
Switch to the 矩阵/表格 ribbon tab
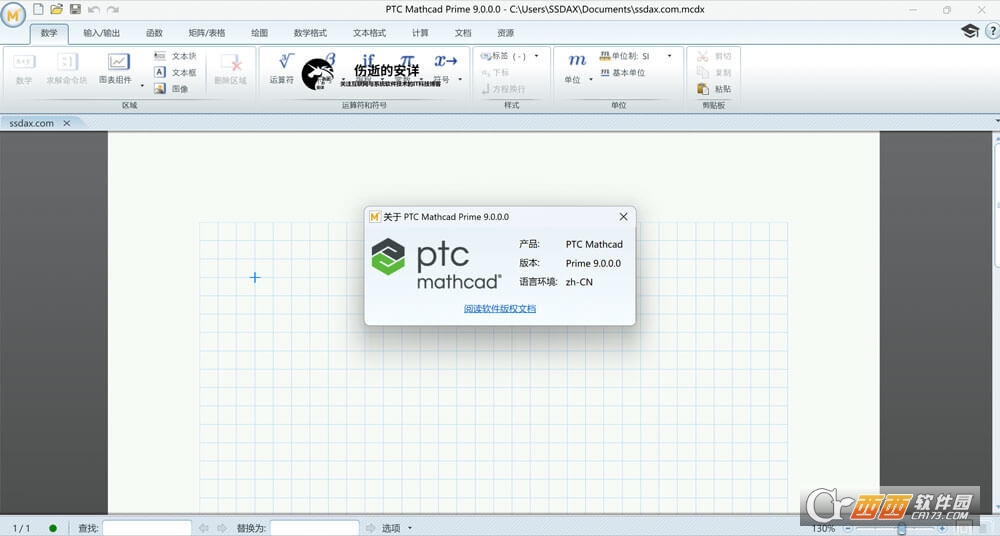click(207, 33)
